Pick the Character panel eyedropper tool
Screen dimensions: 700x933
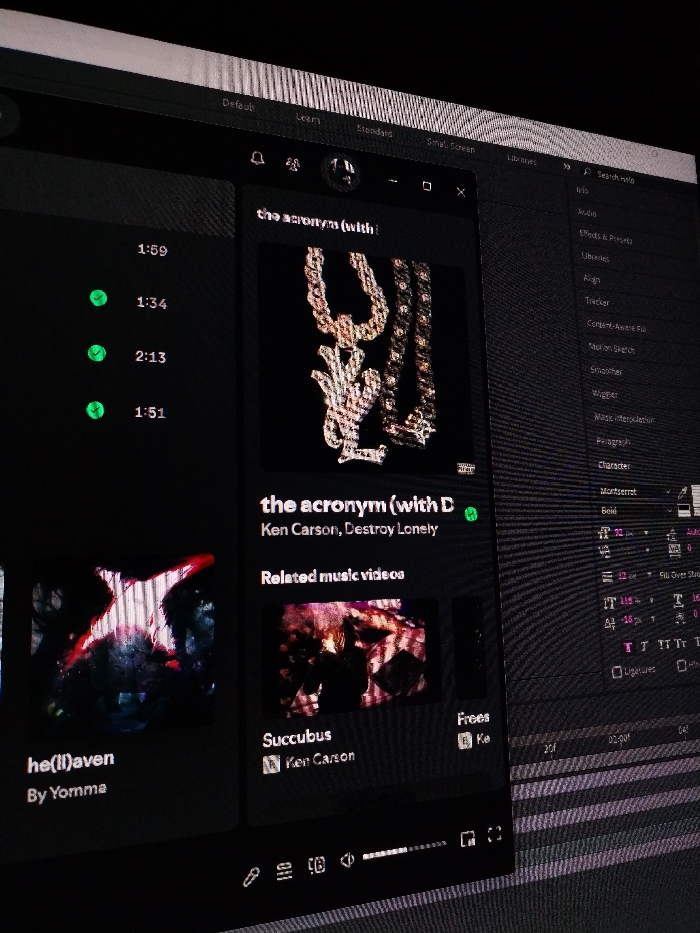pyautogui.click(x=682, y=492)
